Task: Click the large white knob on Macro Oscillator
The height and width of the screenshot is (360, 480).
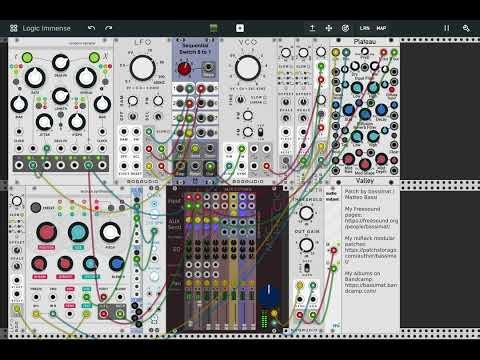Action: [110, 232]
